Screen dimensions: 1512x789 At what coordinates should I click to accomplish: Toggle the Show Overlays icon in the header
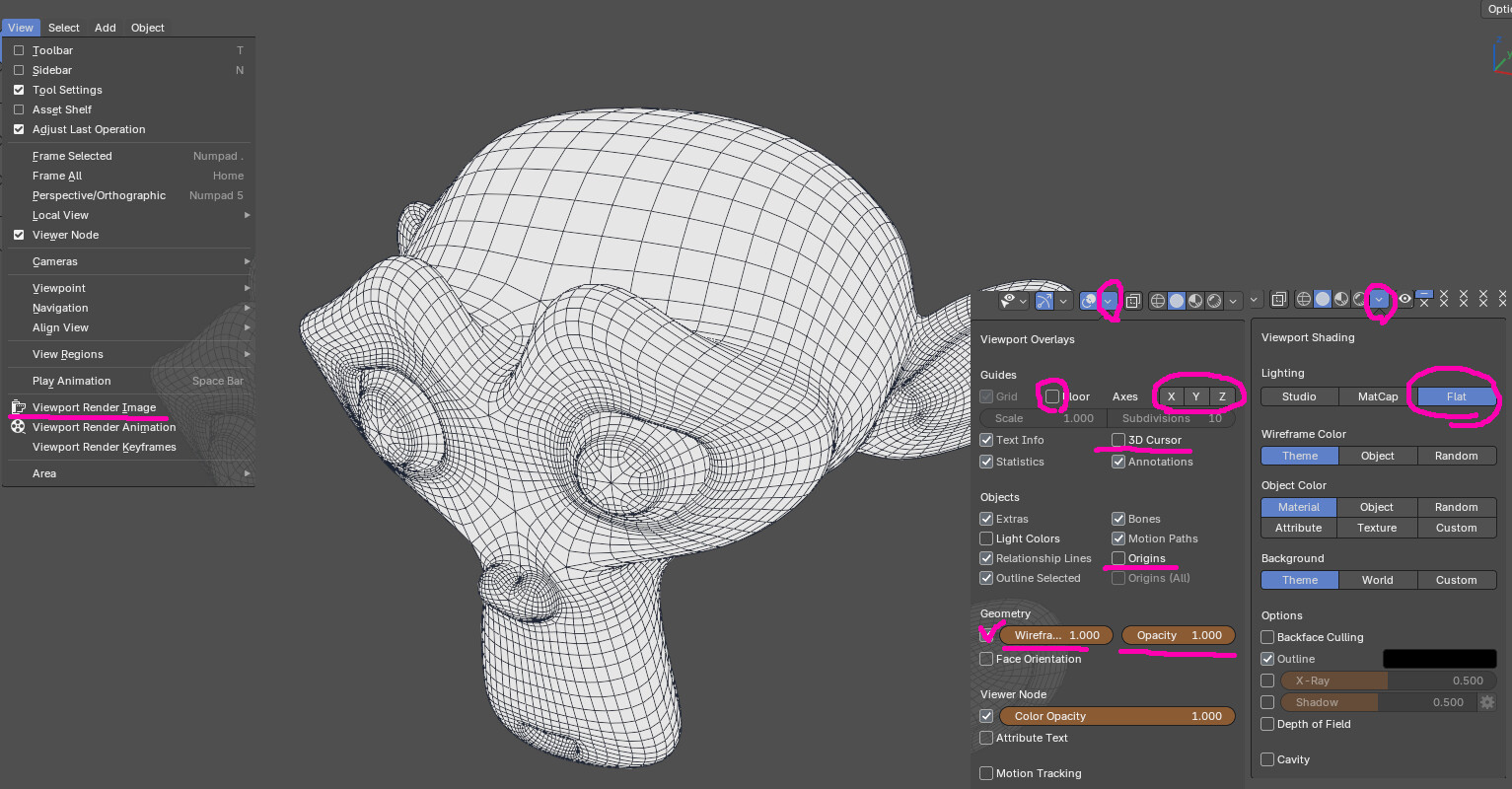1089,301
